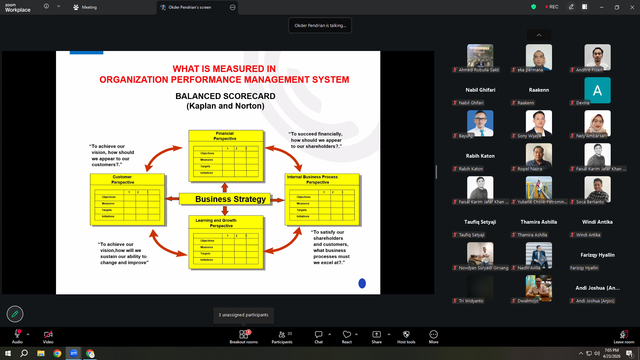Image resolution: width=640 pixels, height=360 pixels.
Task: Open Host tools shield menu
Action: [406, 337]
